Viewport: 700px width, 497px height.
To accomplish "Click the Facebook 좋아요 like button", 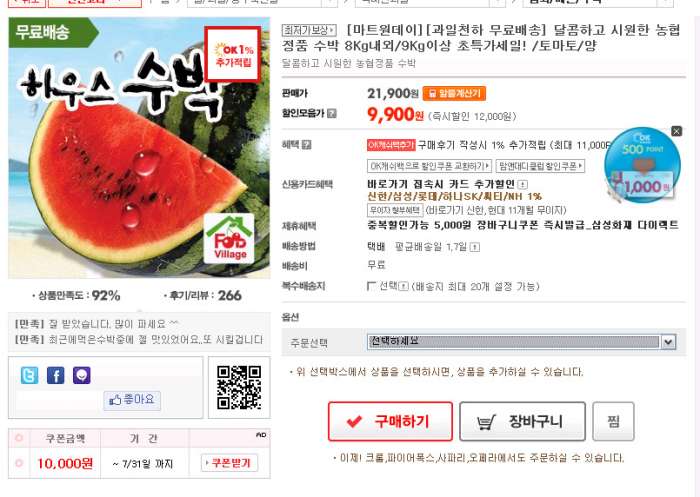I will pyautogui.click(x=132, y=400).
